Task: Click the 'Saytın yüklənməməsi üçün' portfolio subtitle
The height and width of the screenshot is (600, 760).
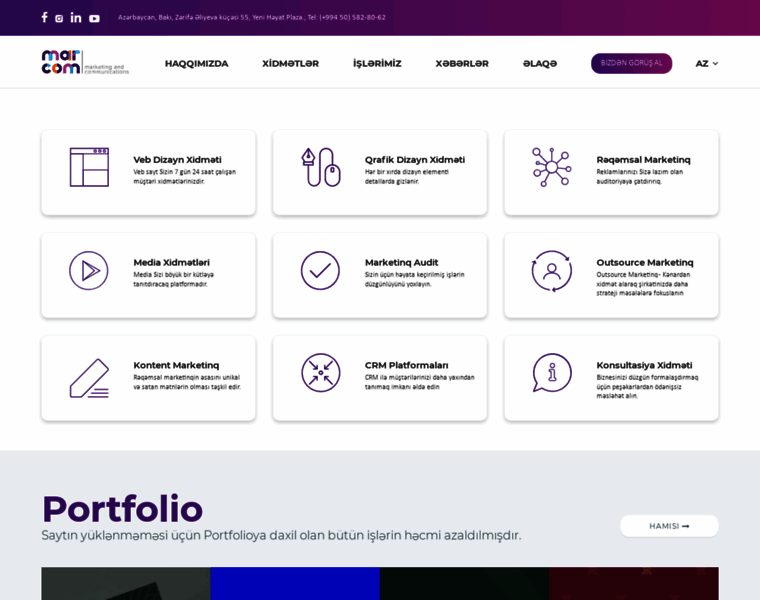Action: pos(281,536)
